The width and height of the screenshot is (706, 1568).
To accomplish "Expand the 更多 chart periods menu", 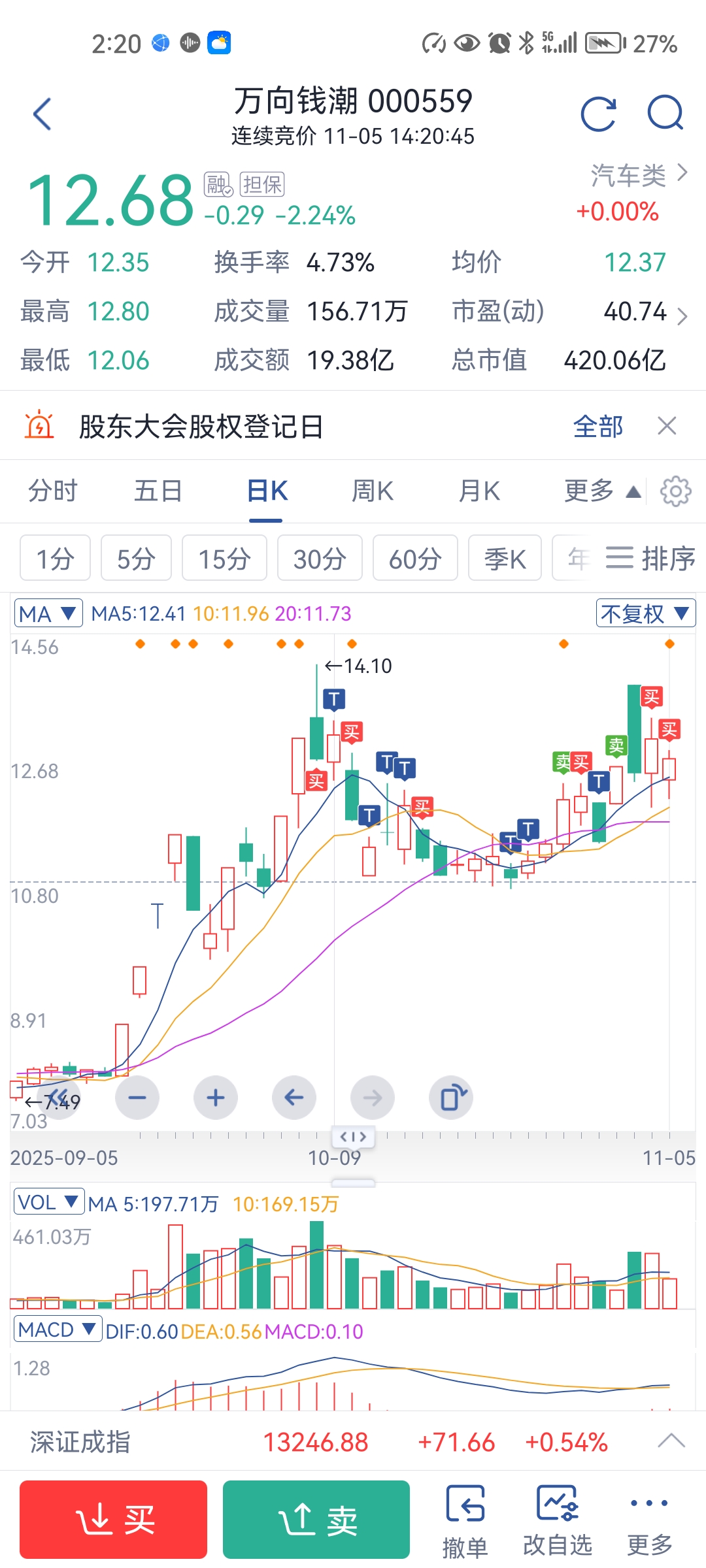I will pyautogui.click(x=602, y=491).
